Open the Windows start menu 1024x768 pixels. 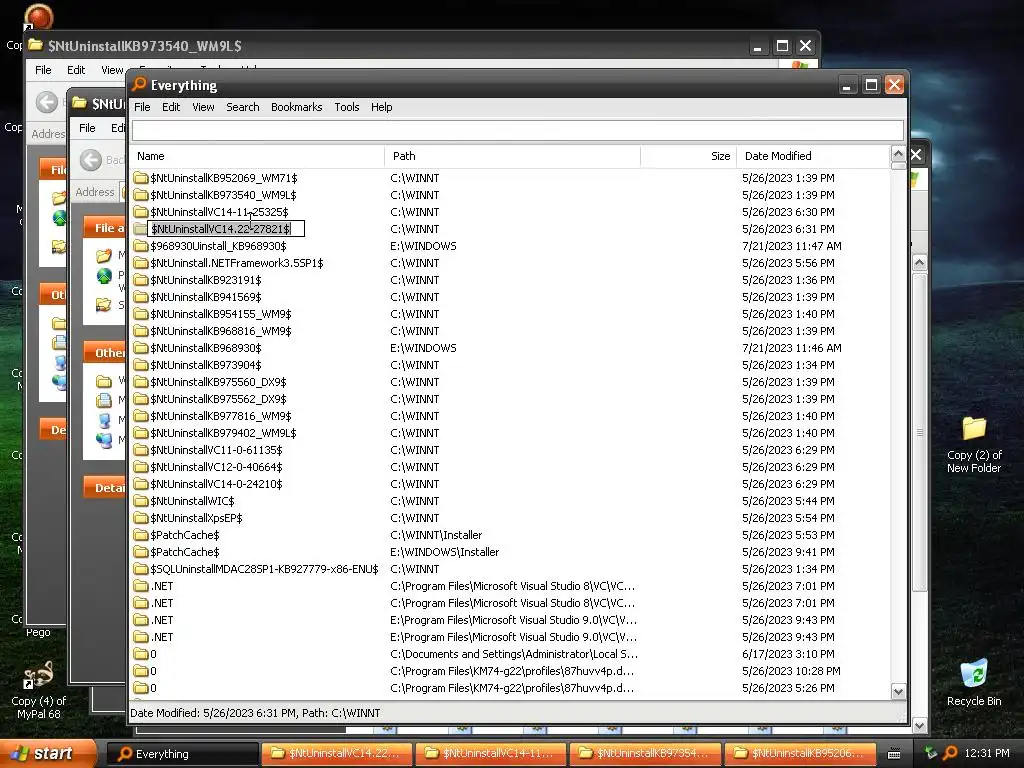click(48, 754)
